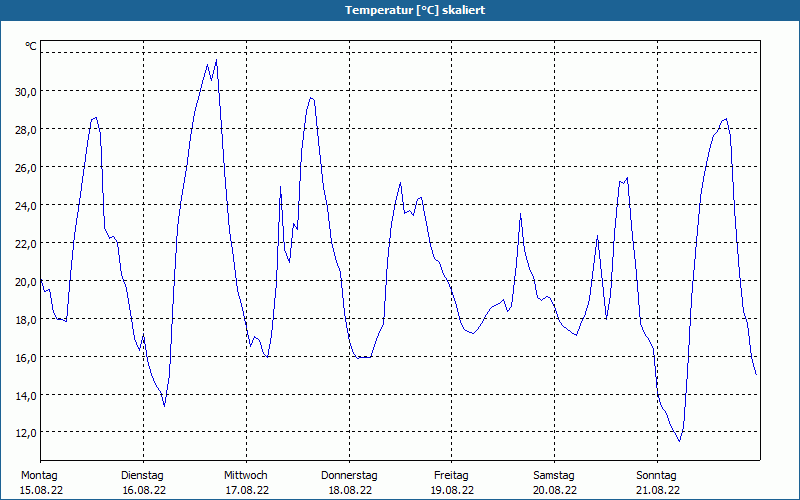Image resolution: width=800 pixels, height=500 pixels.
Task: Click the 24,0 axis value
Action: [26, 206]
